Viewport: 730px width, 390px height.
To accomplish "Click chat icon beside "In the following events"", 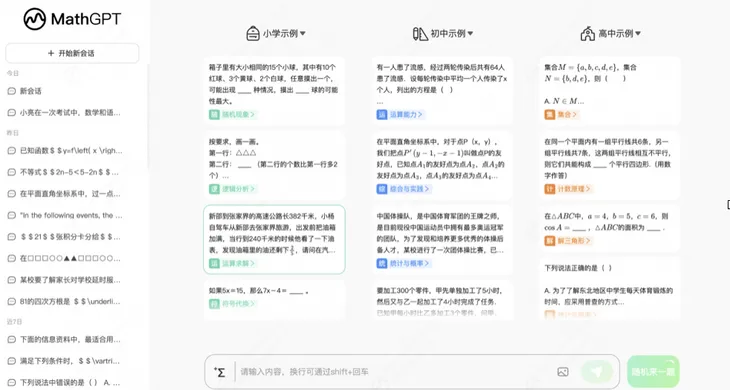I will coord(12,215).
